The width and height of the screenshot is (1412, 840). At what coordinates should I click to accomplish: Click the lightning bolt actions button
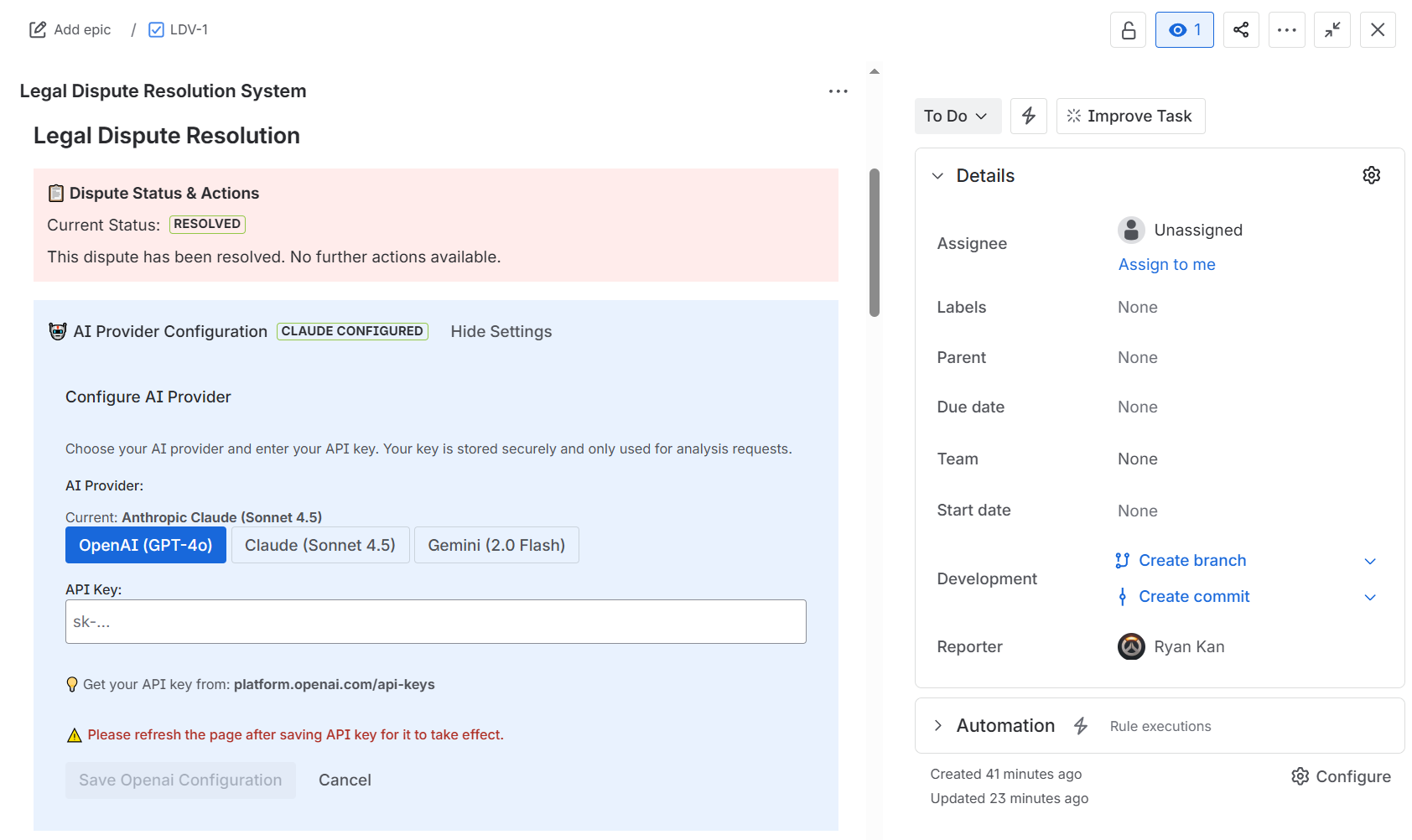1029,117
